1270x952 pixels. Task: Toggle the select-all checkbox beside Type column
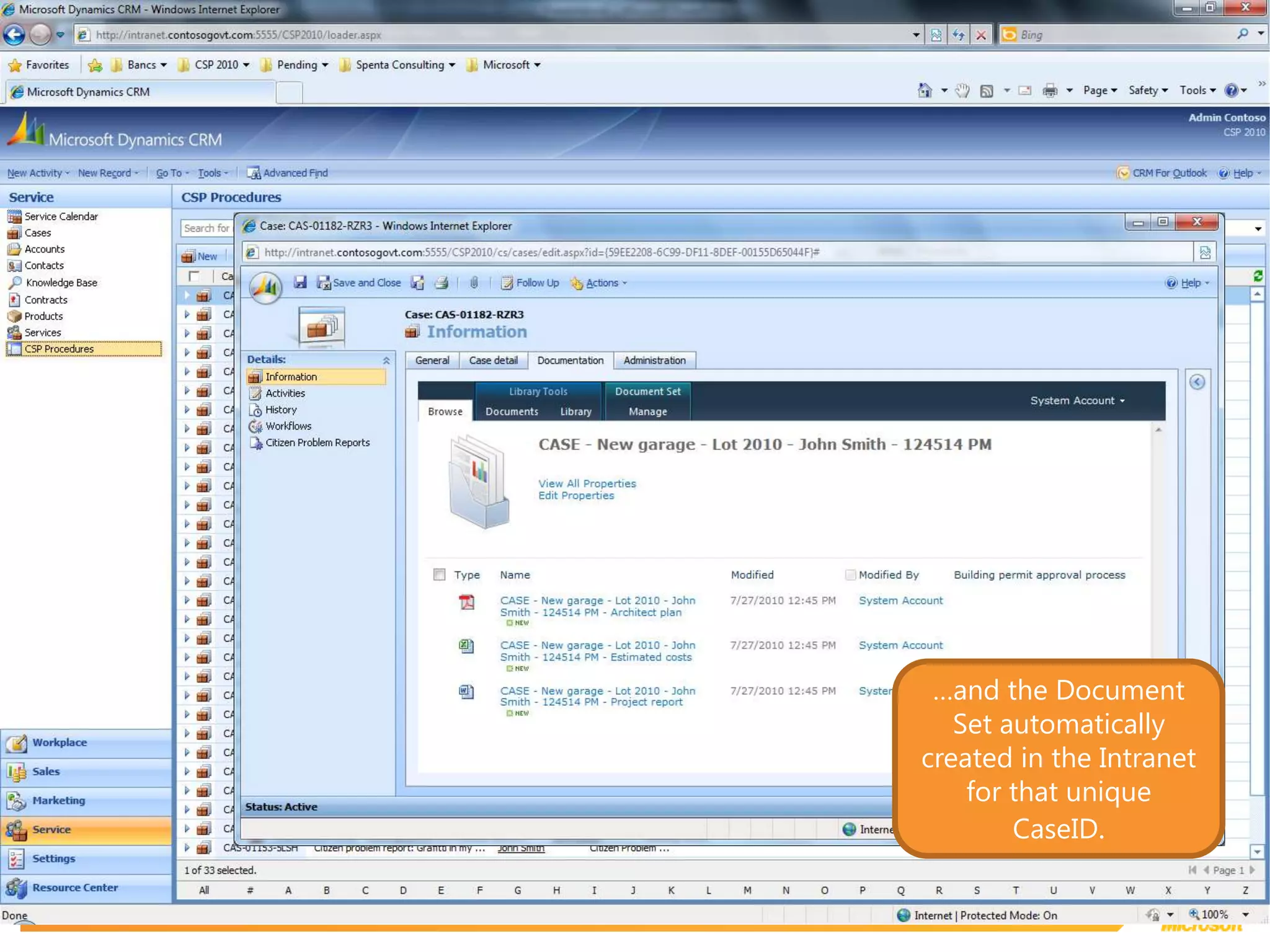(439, 575)
